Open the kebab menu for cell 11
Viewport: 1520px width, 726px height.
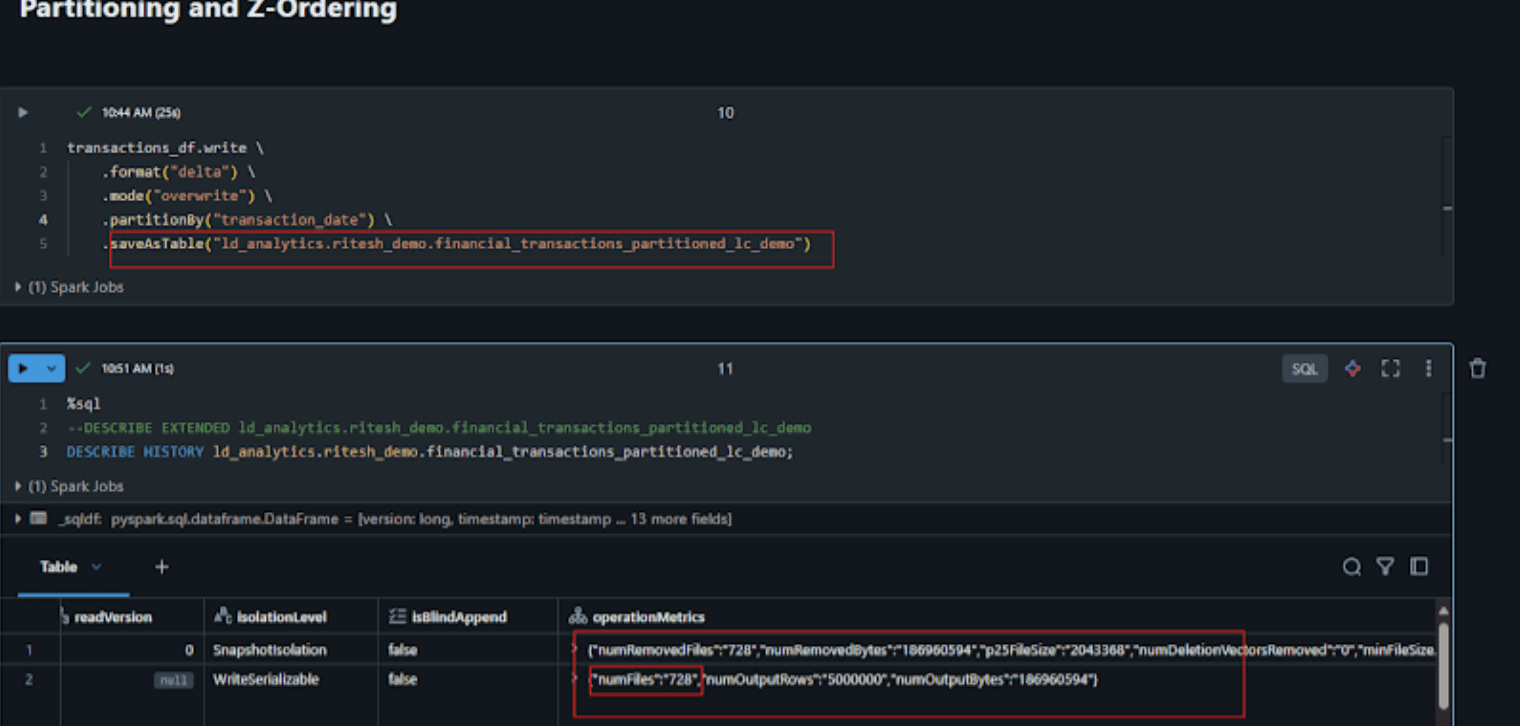pos(1428,368)
